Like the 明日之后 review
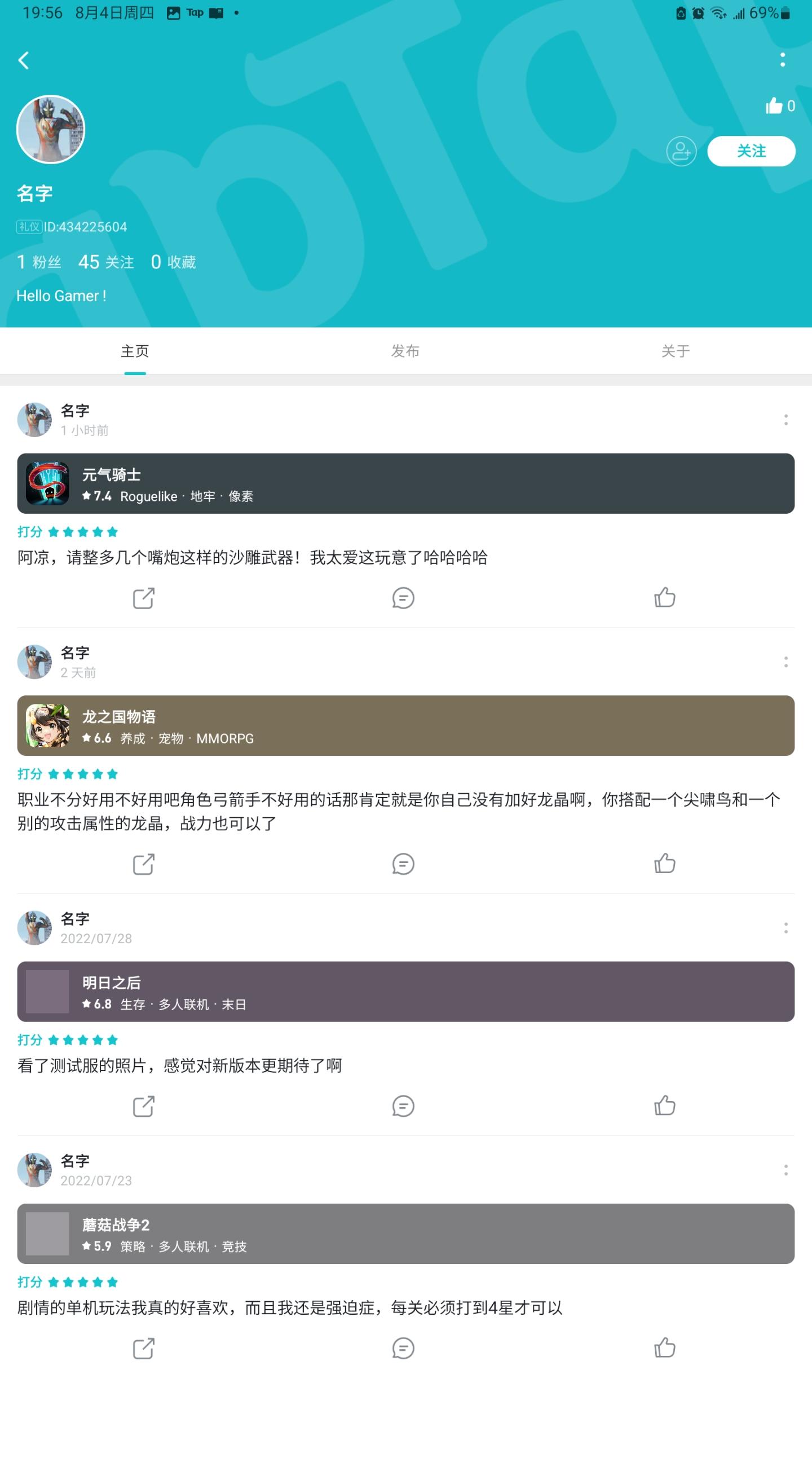The image size is (812, 1480). point(664,1105)
